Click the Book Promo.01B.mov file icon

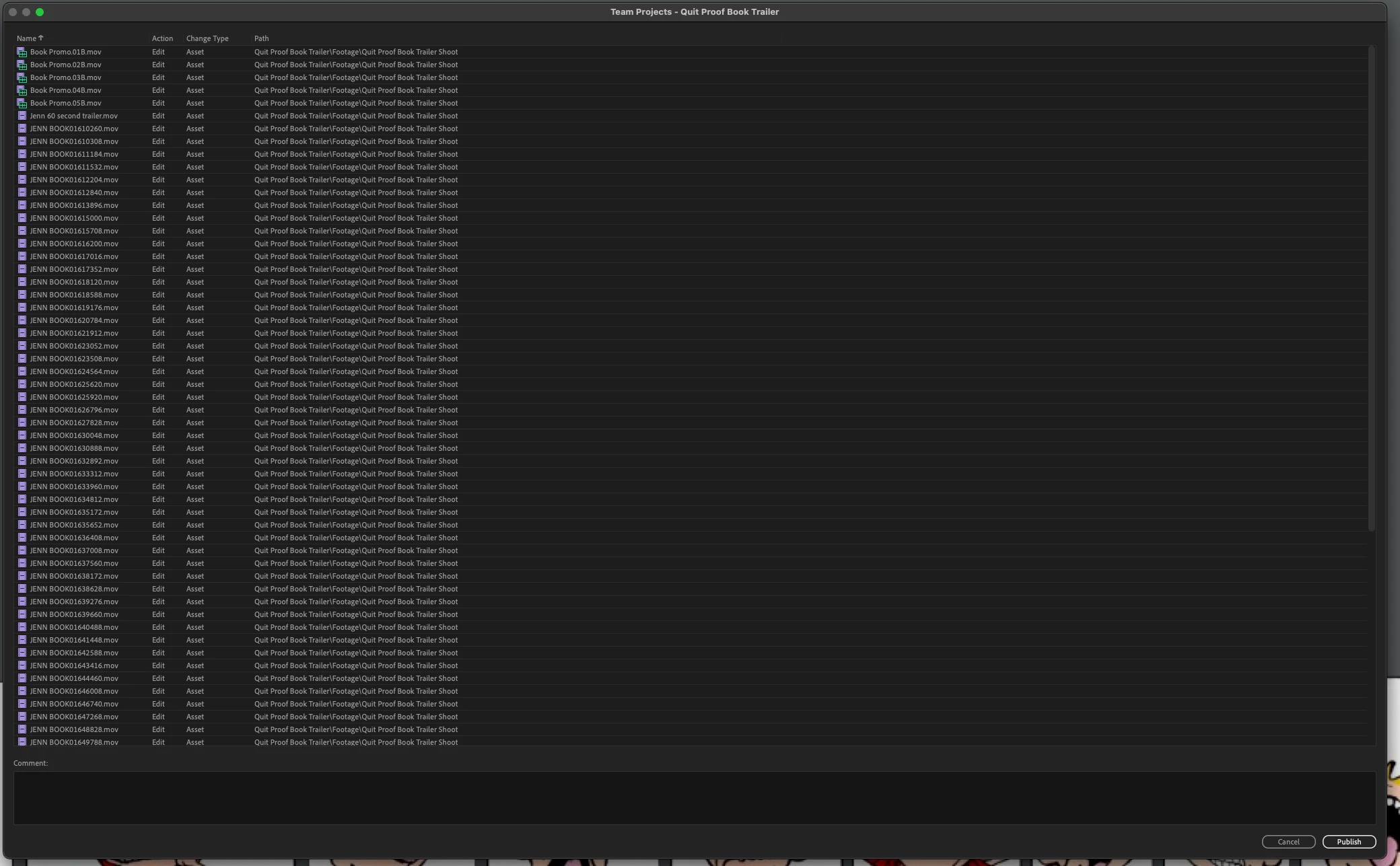point(22,52)
